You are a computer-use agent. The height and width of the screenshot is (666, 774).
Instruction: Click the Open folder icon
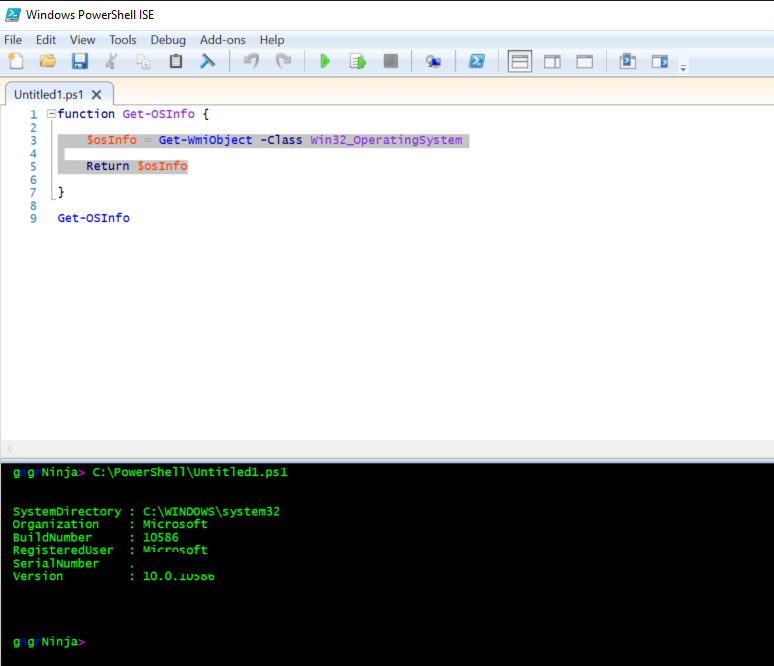tap(47, 62)
